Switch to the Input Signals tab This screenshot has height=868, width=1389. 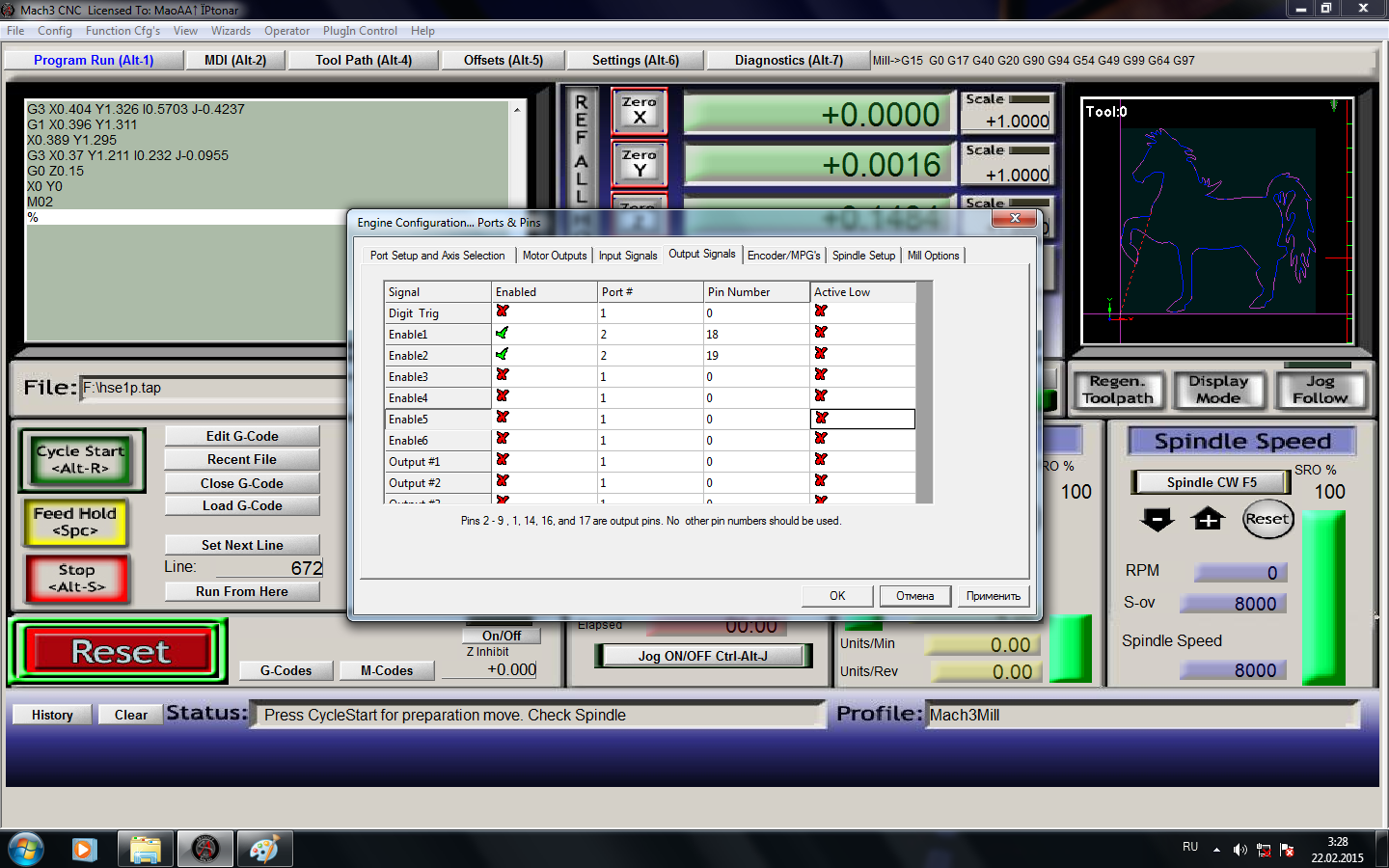pos(628,256)
